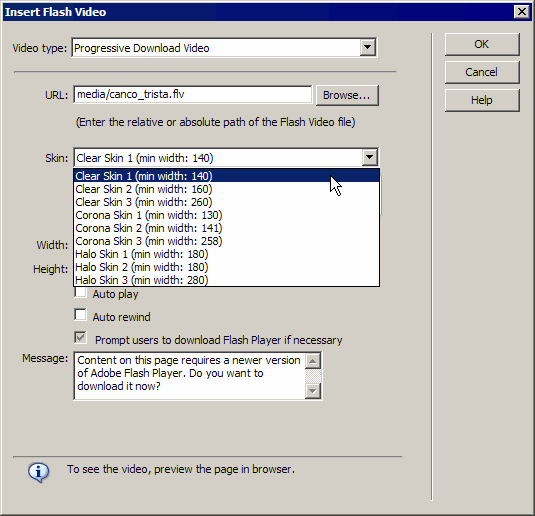Click the Video type combo box field
Viewport: 535px width, 516px height.
point(224,47)
